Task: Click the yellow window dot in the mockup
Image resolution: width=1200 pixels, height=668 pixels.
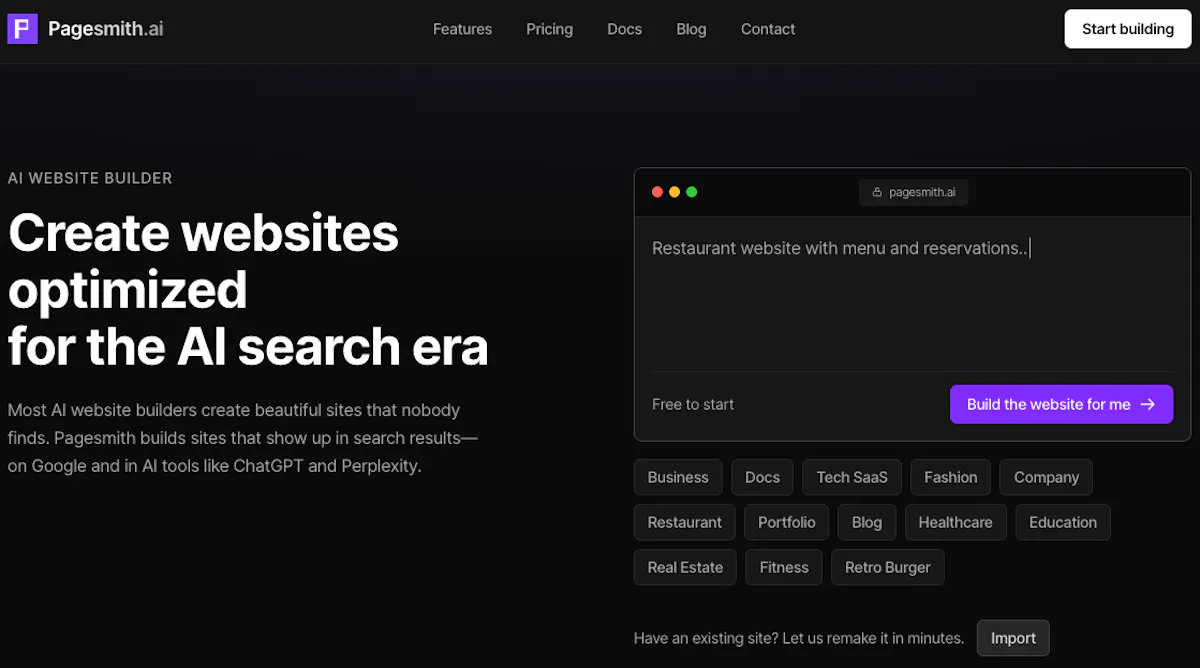Action: click(x=674, y=192)
